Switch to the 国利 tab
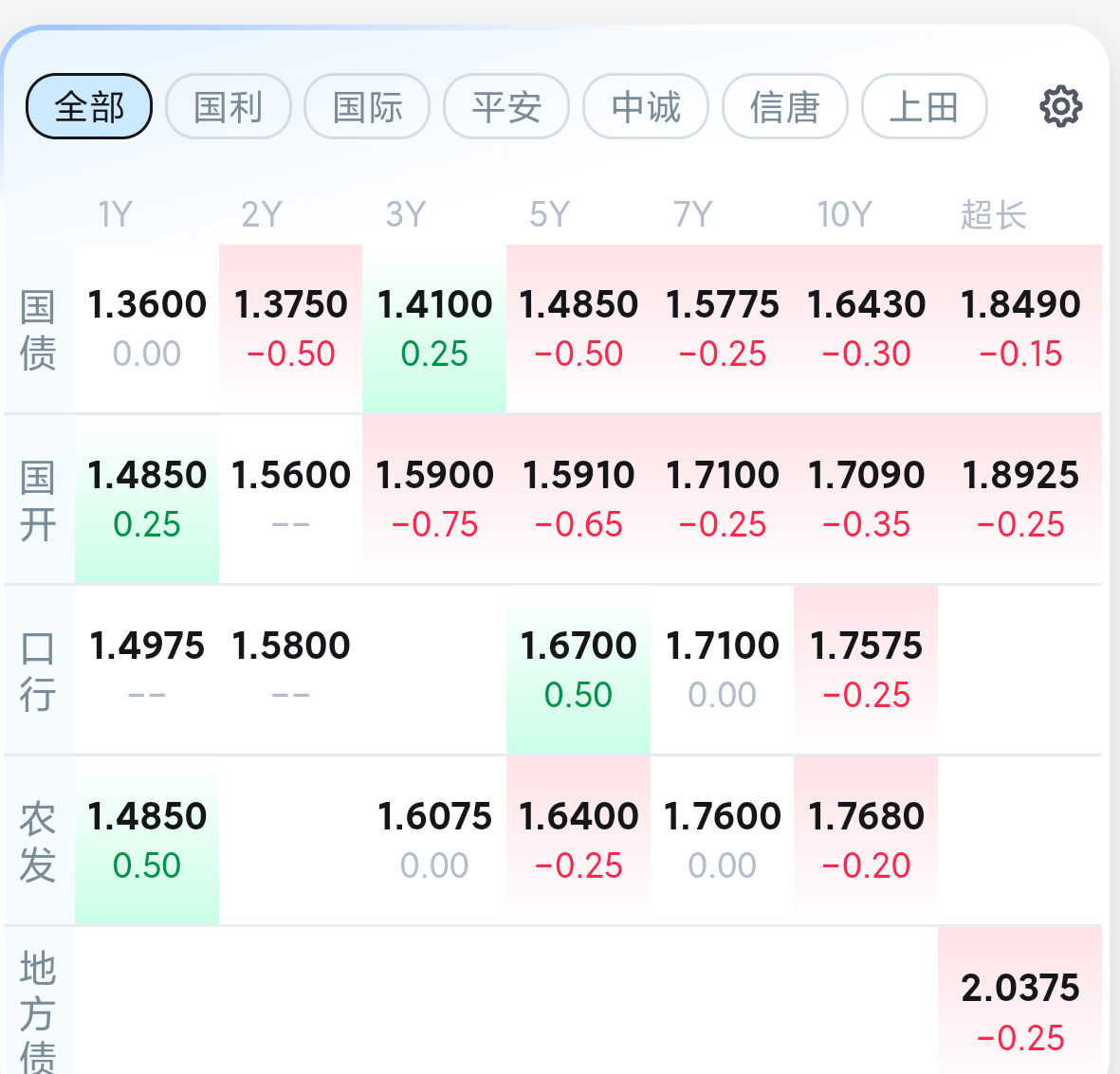Viewport: 1120px width, 1074px height. [x=229, y=106]
